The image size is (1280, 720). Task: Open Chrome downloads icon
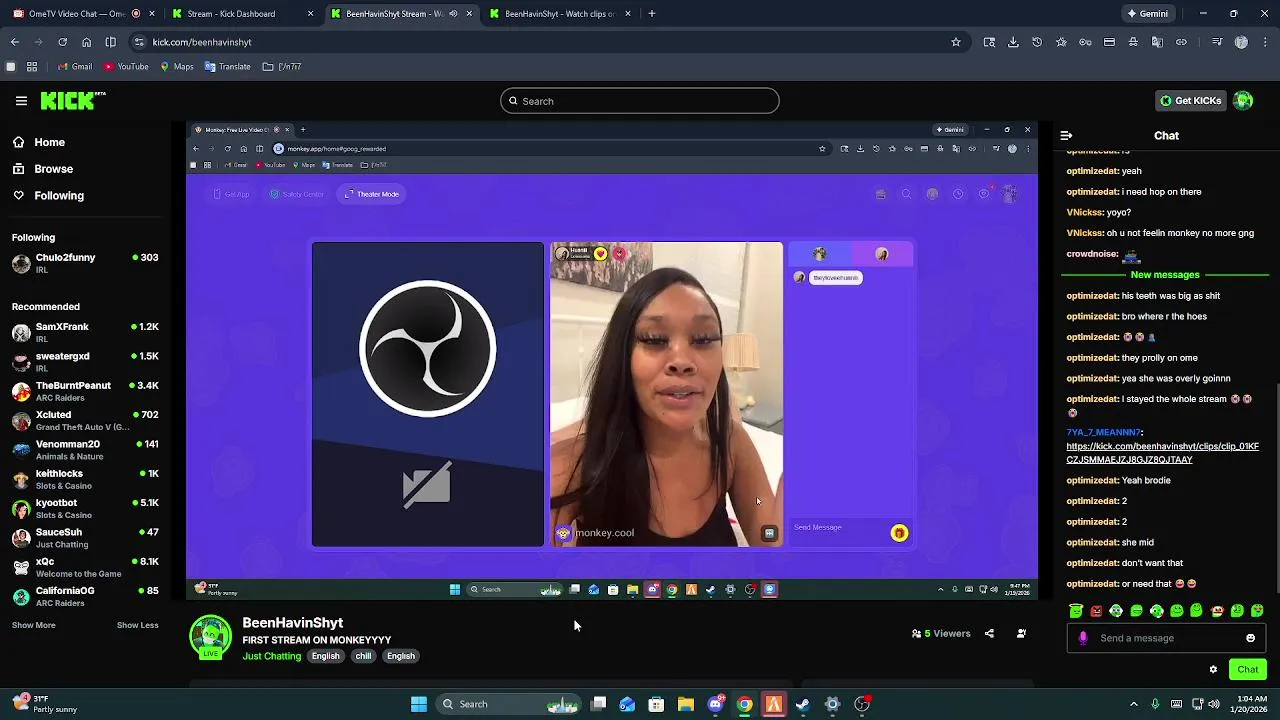point(1013,42)
